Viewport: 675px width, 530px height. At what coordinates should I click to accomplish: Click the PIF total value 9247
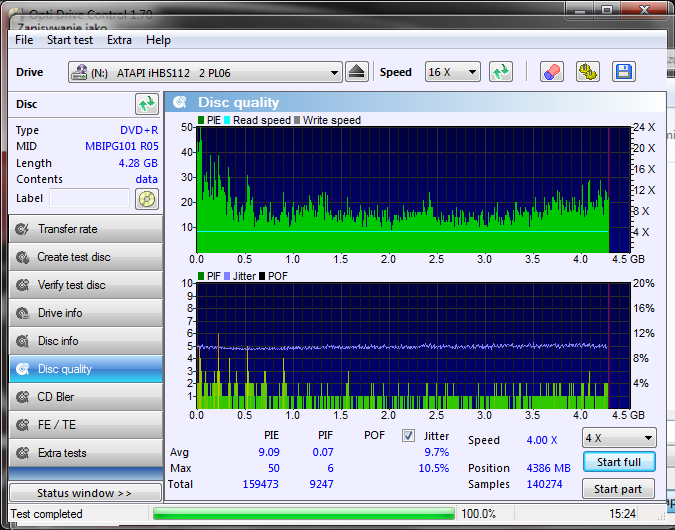coord(322,484)
